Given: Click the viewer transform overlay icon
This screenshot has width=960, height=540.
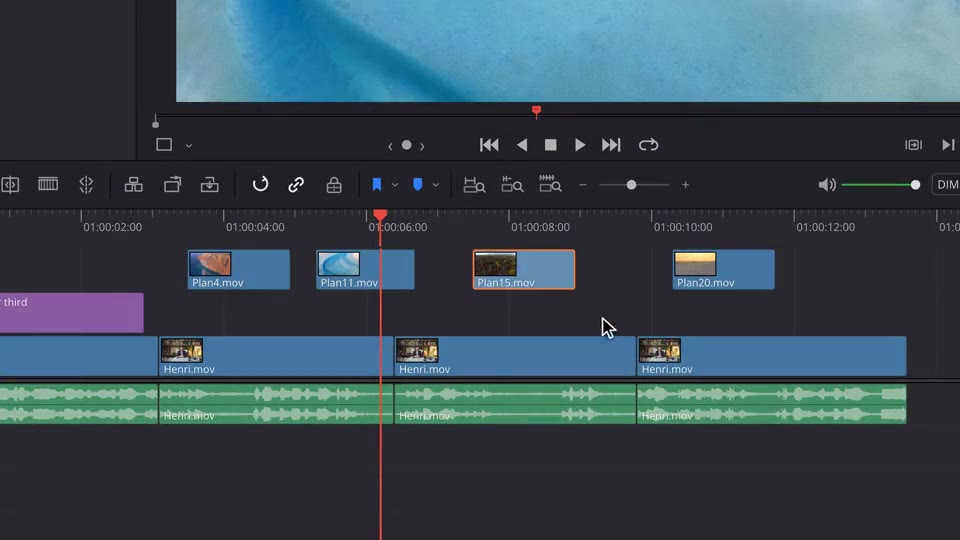Looking at the screenshot, I should click(x=163, y=144).
